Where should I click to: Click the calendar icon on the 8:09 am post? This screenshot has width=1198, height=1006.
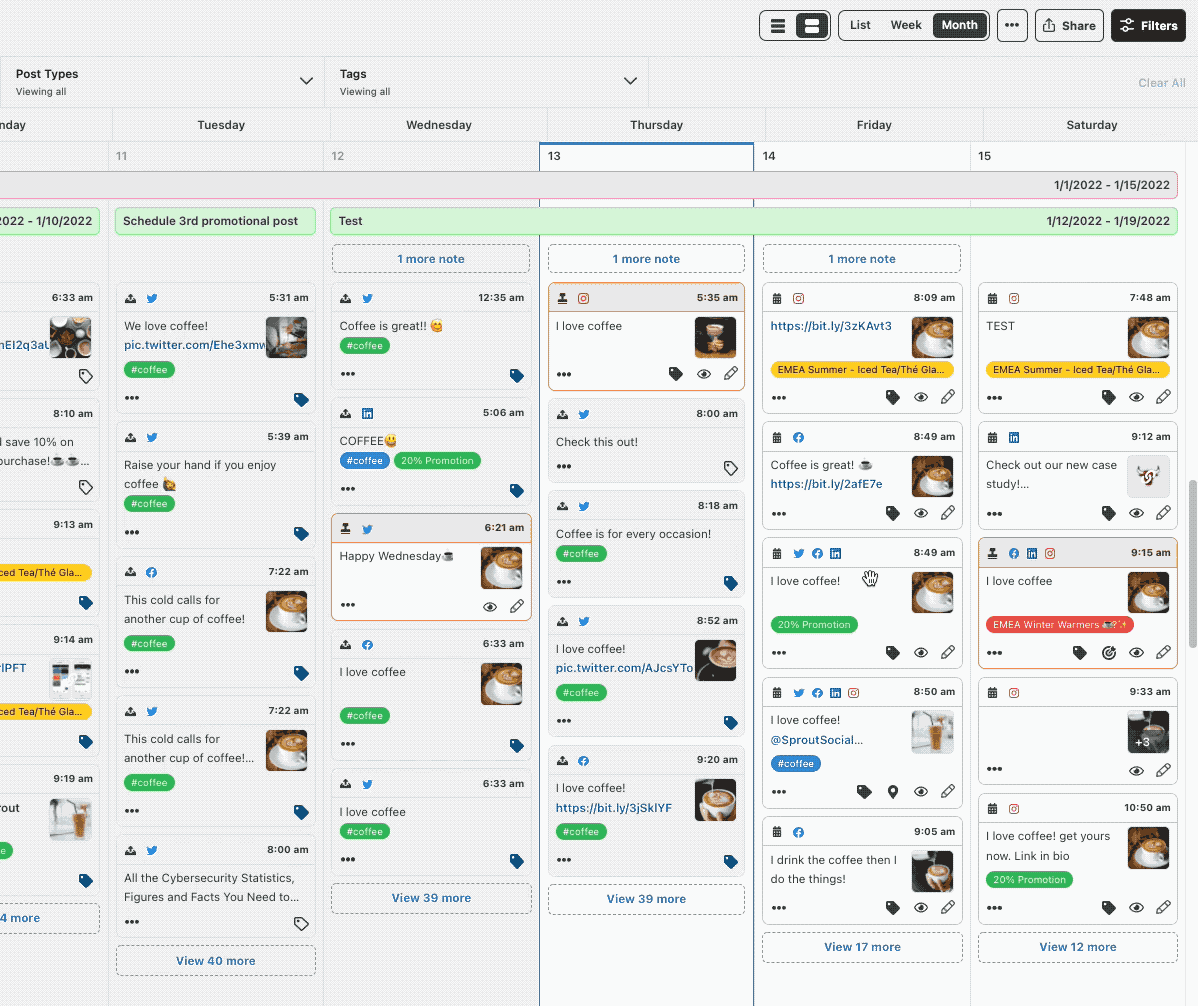pyautogui.click(x=778, y=297)
